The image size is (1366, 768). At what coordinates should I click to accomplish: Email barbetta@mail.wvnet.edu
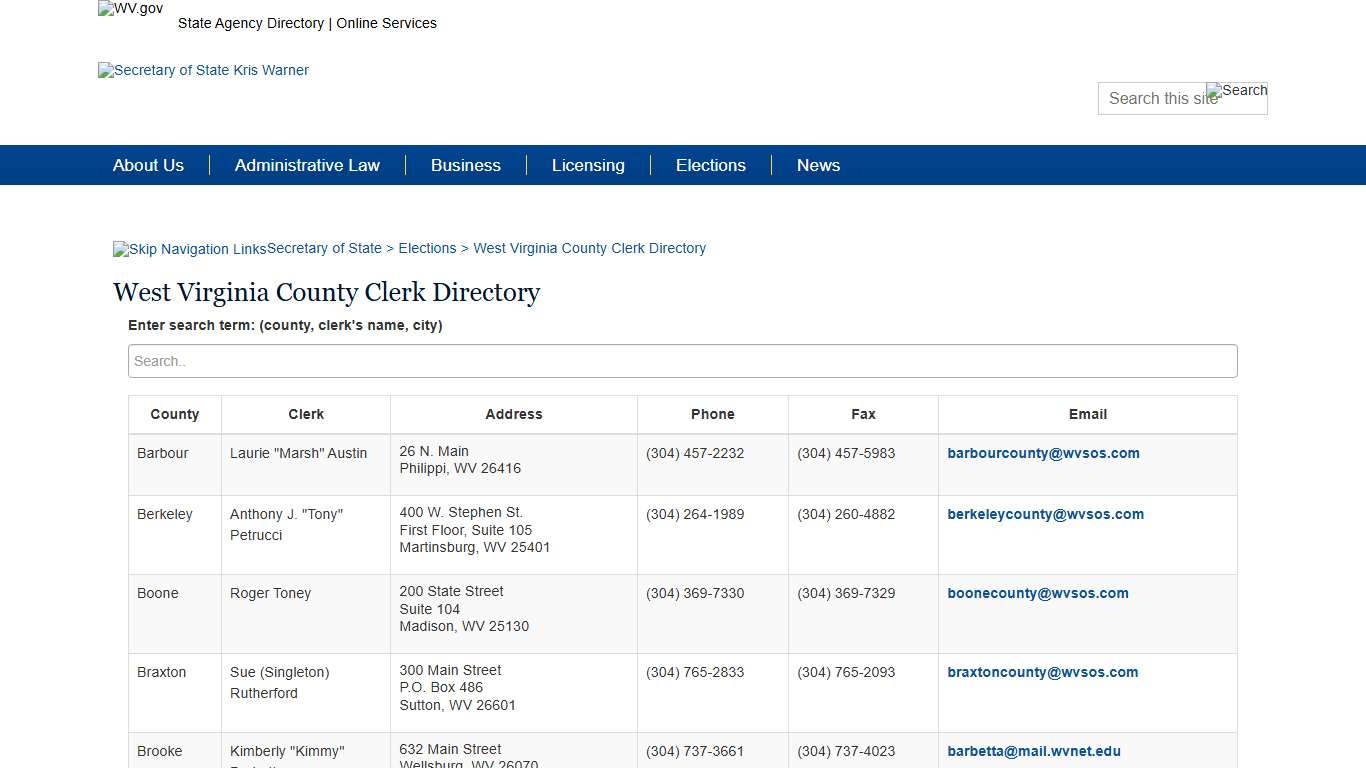1034,751
